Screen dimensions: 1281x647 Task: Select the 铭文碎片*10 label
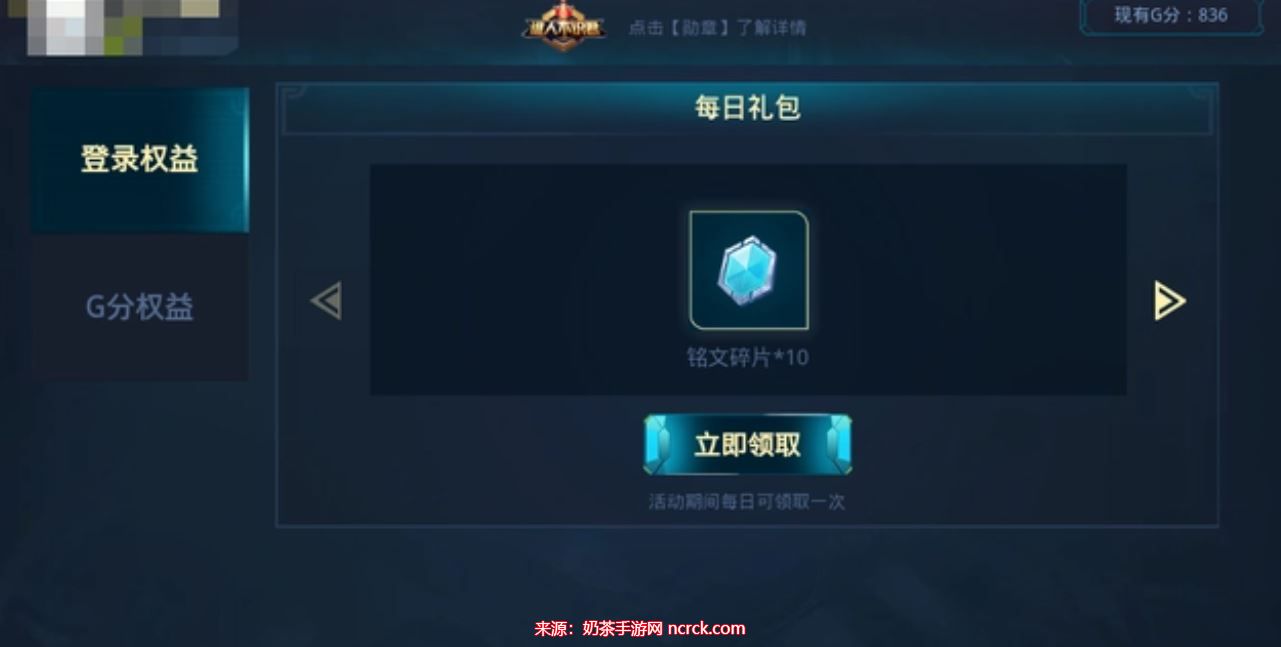pos(748,357)
